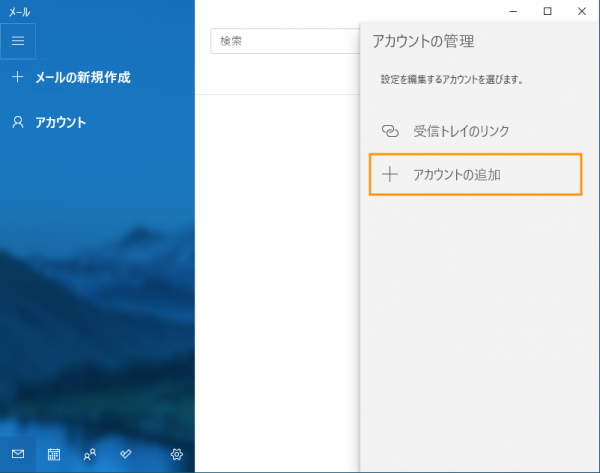Minimize the Mail window
The height and width of the screenshot is (473, 600).
pos(513,11)
